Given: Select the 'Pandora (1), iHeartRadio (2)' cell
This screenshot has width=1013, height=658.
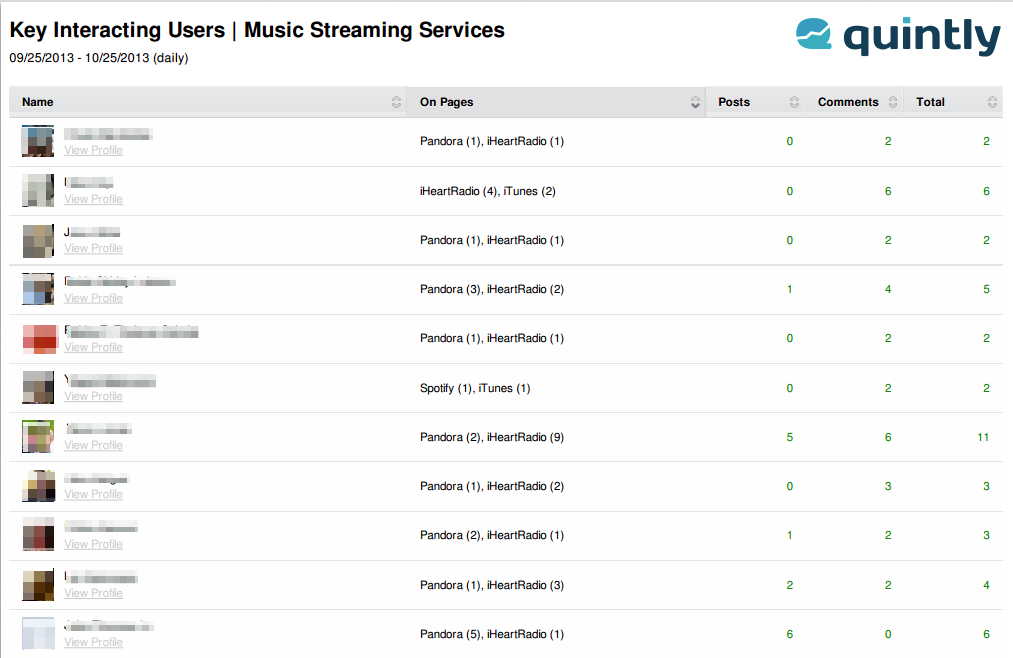Looking at the screenshot, I should coord(492,486).
